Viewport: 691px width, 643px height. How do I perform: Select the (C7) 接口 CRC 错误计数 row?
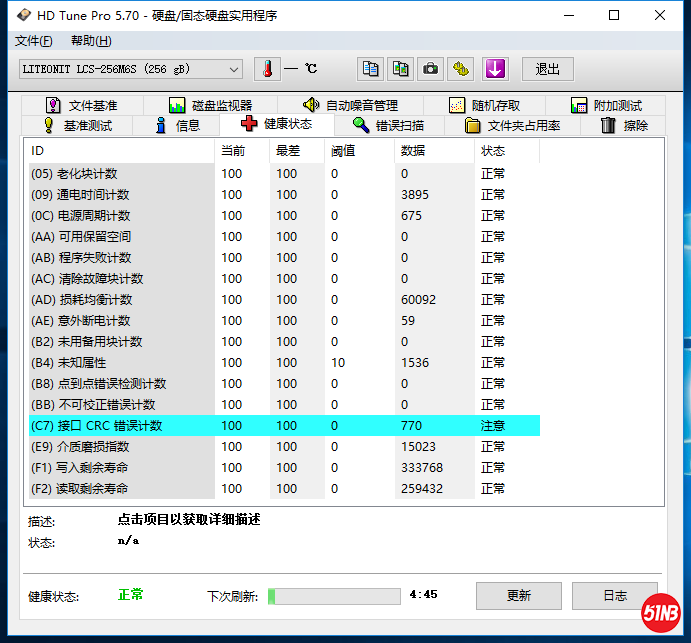tap(280, 425)
